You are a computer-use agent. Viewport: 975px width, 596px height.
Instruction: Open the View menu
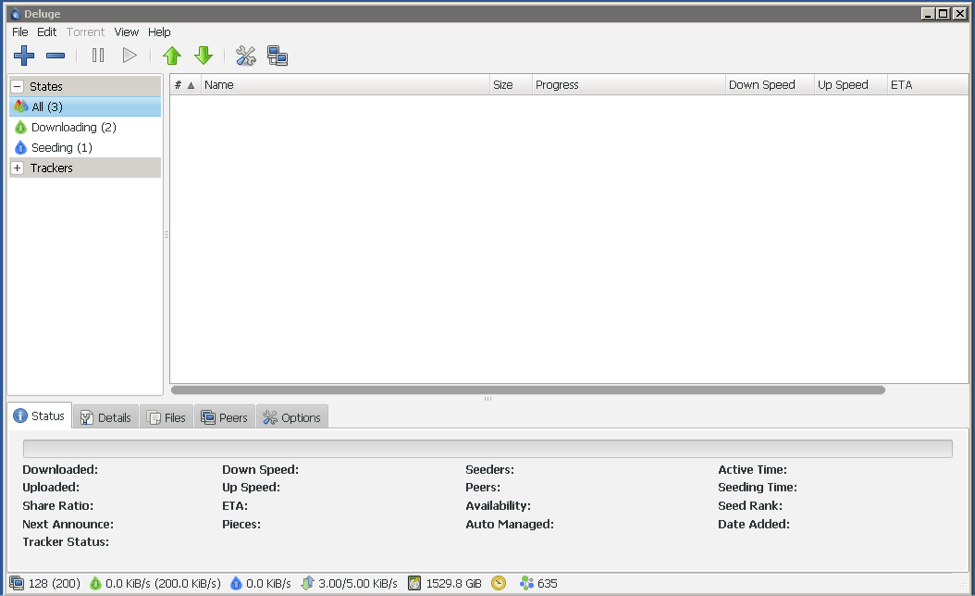(126, 32)
